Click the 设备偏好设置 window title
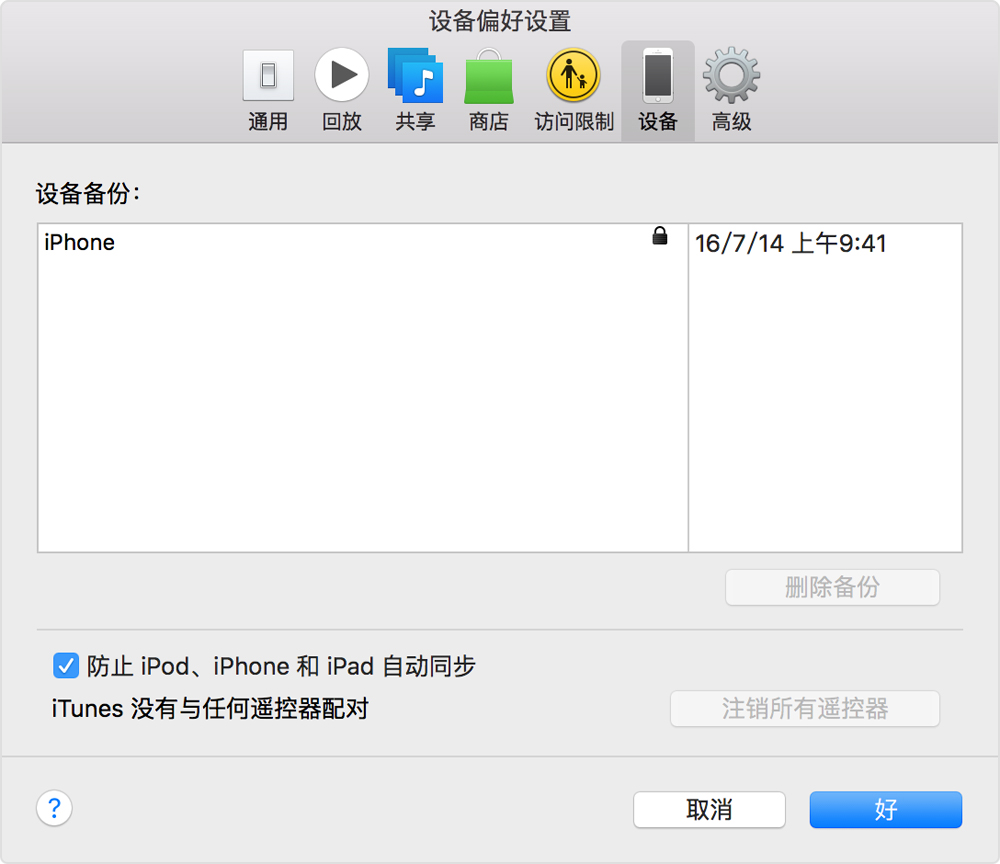1000x864 pixels. click(500, 21)
